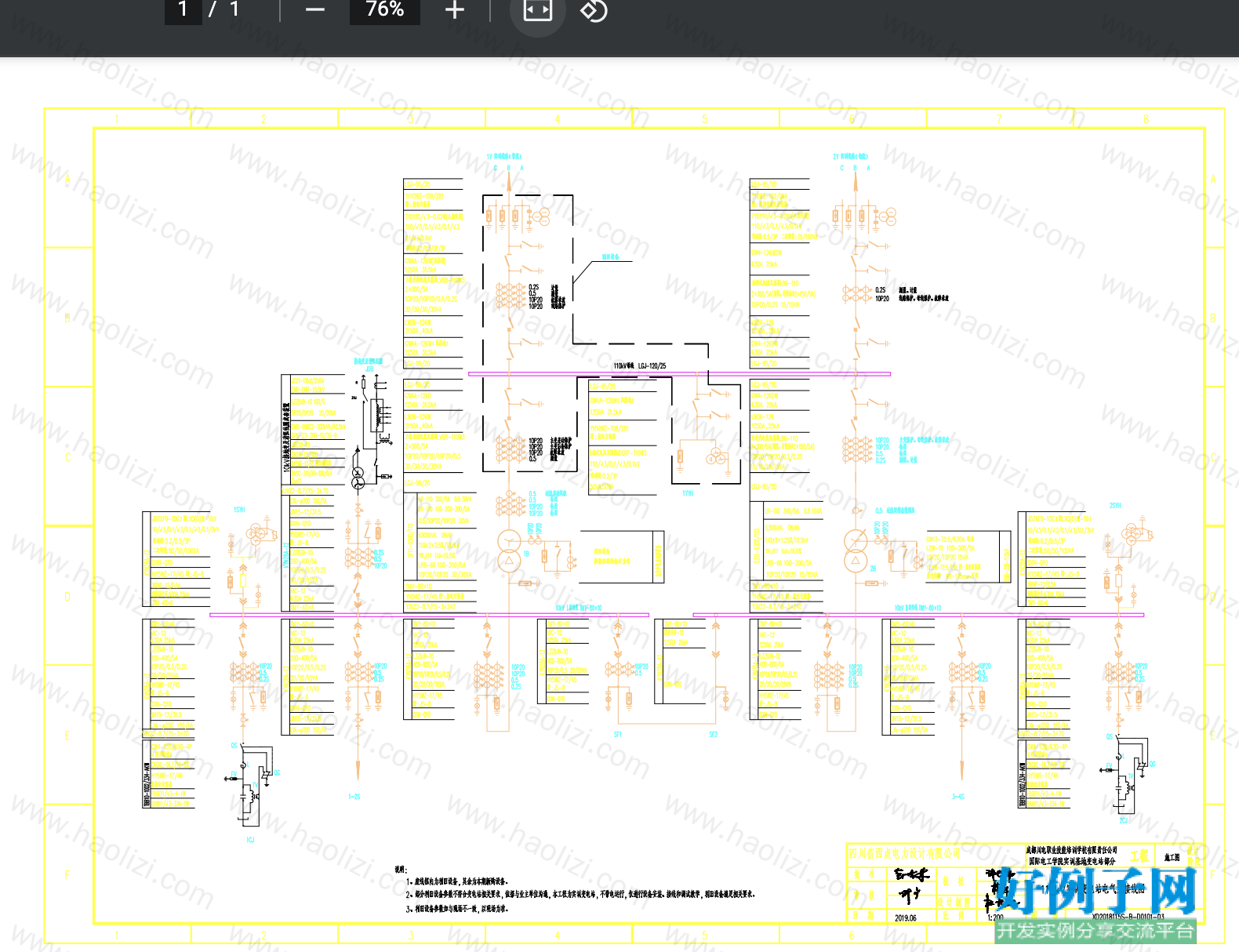Click drawing number XD2018115S-B-D0101-03
The width and height of the screenshot is (1239, 952).
(1128, 917)
